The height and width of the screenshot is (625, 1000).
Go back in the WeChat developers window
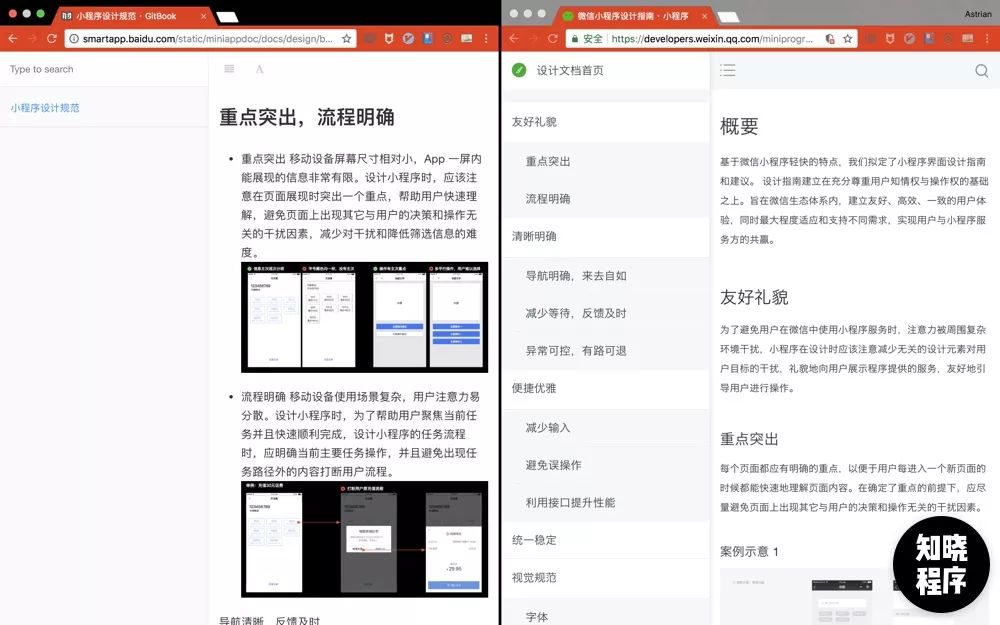pos(514,38)
